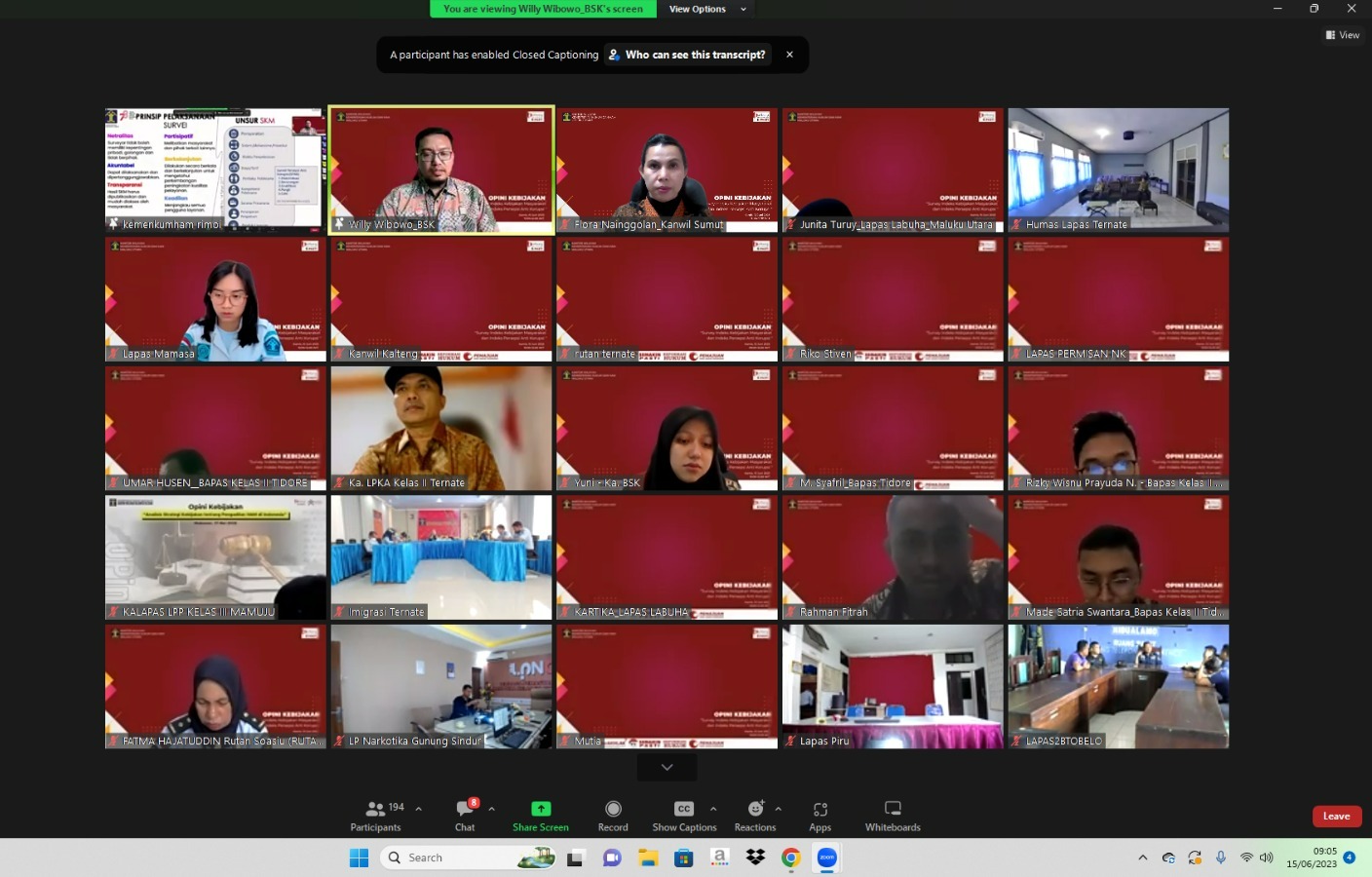Expand the Chat options arrow
The image size is (1372, 877).
click(492, 809)
